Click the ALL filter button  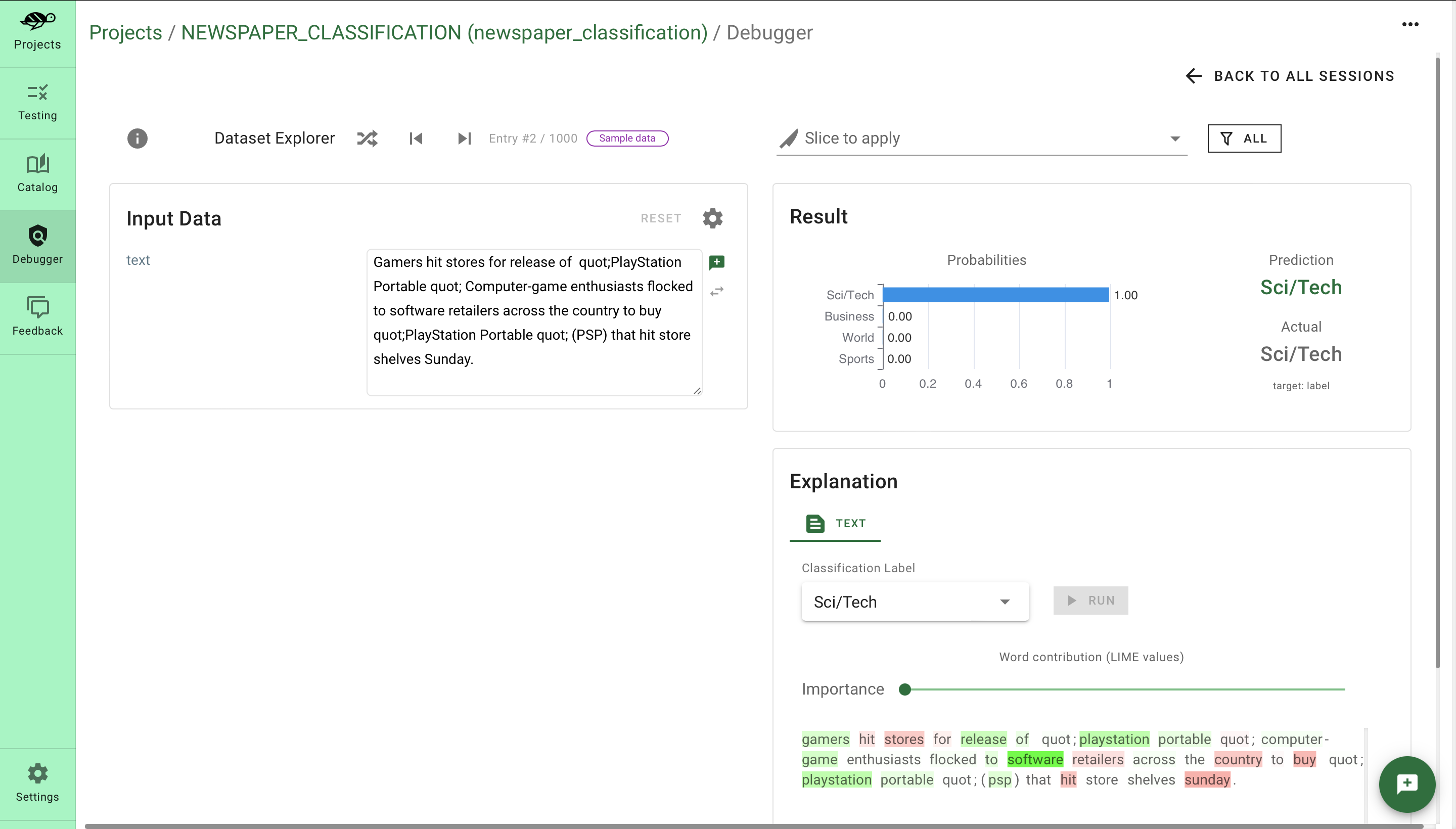[x=1244, y=139]
